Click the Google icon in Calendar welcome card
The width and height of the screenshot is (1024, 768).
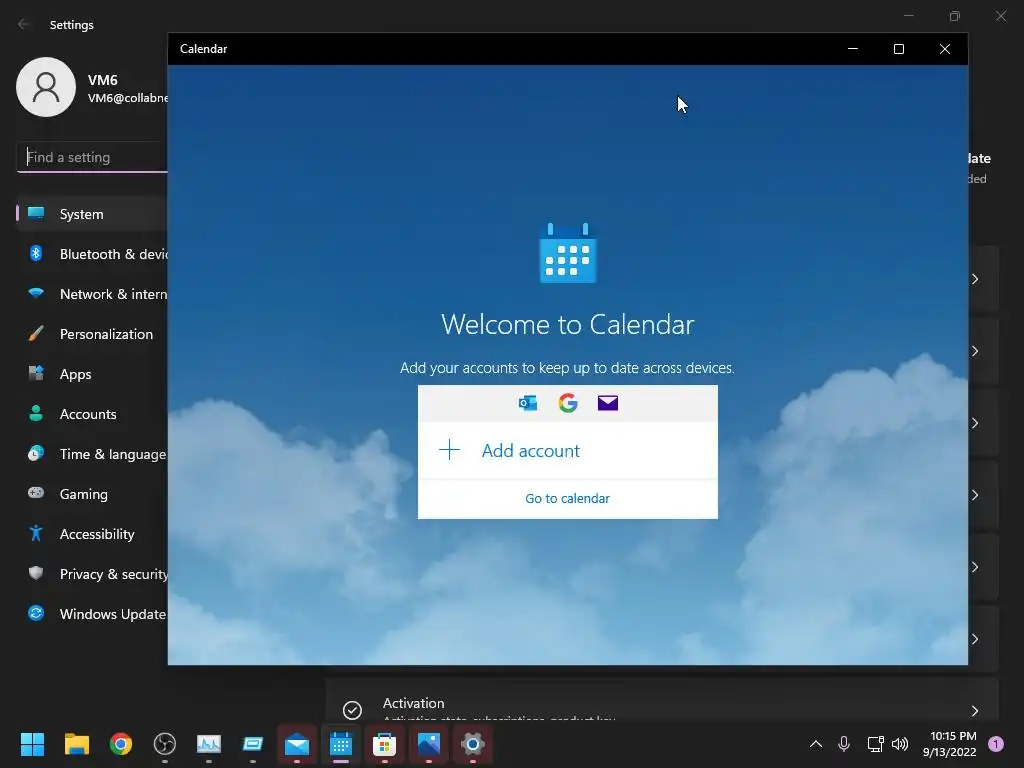point(568,403)
